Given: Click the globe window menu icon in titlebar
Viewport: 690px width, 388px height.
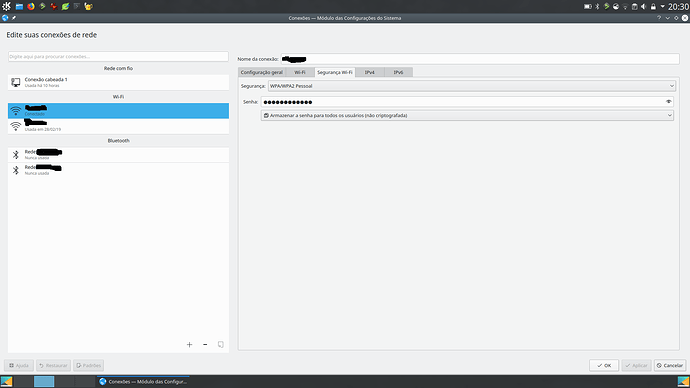Looking at the screenshot, I should point(5,18).
